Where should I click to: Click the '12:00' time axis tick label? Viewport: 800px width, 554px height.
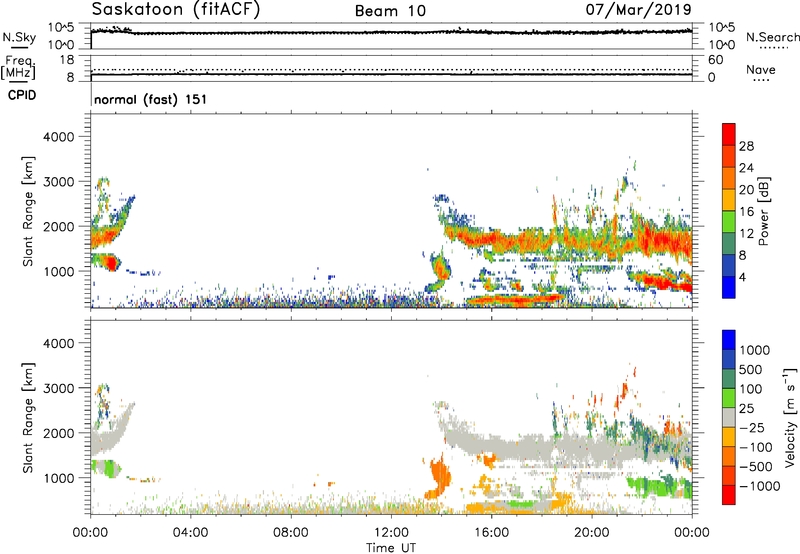(391, 533)
